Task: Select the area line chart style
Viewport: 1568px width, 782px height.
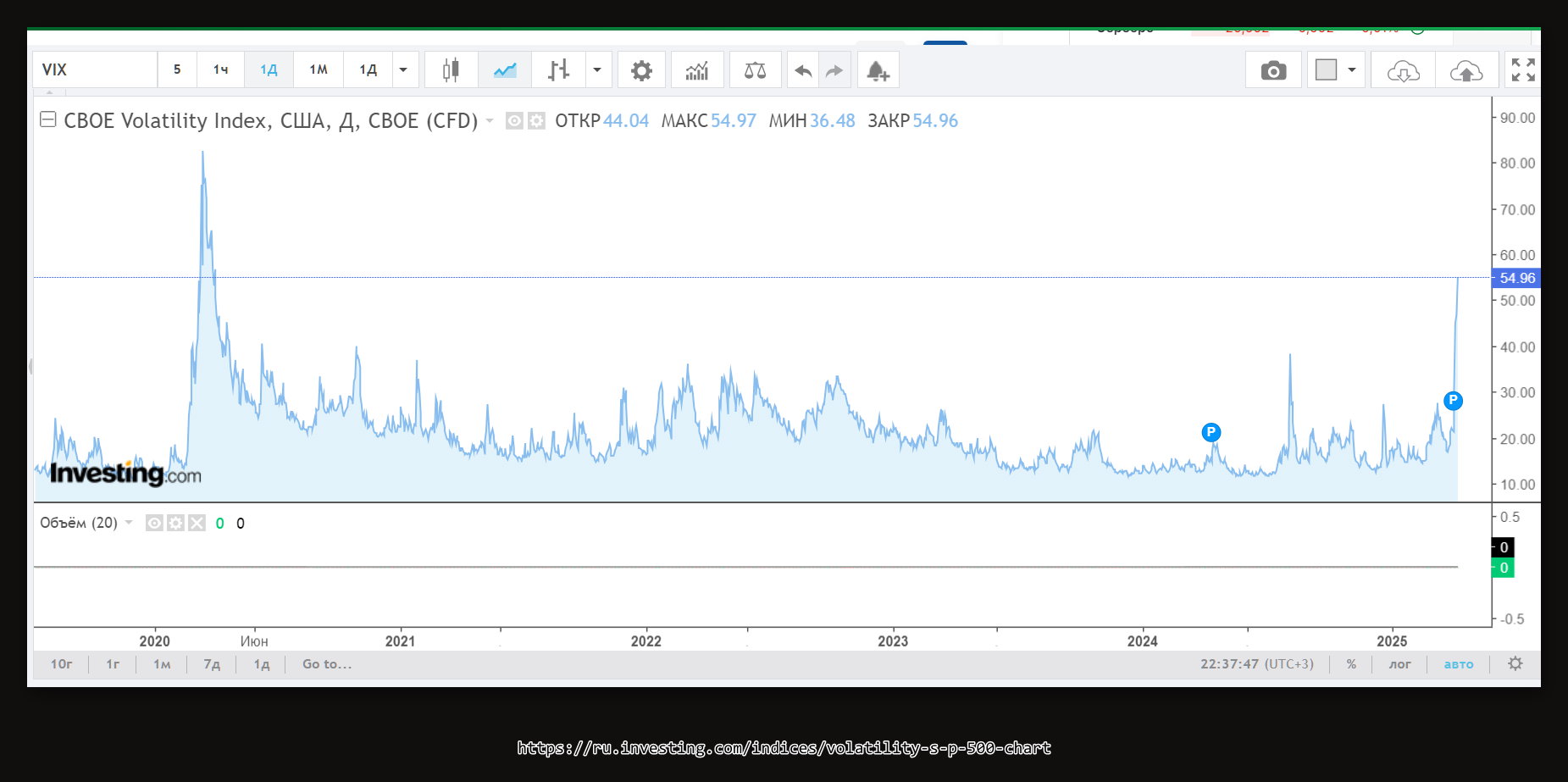Action: (505, 70)
